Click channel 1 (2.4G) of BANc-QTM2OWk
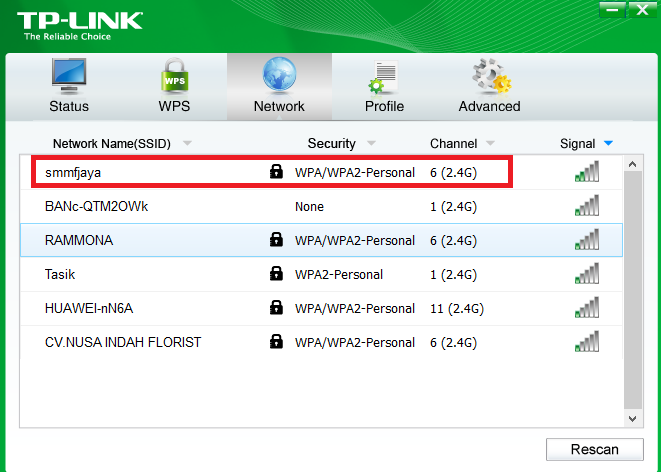The image size is (661, 472). coord(453,206)
